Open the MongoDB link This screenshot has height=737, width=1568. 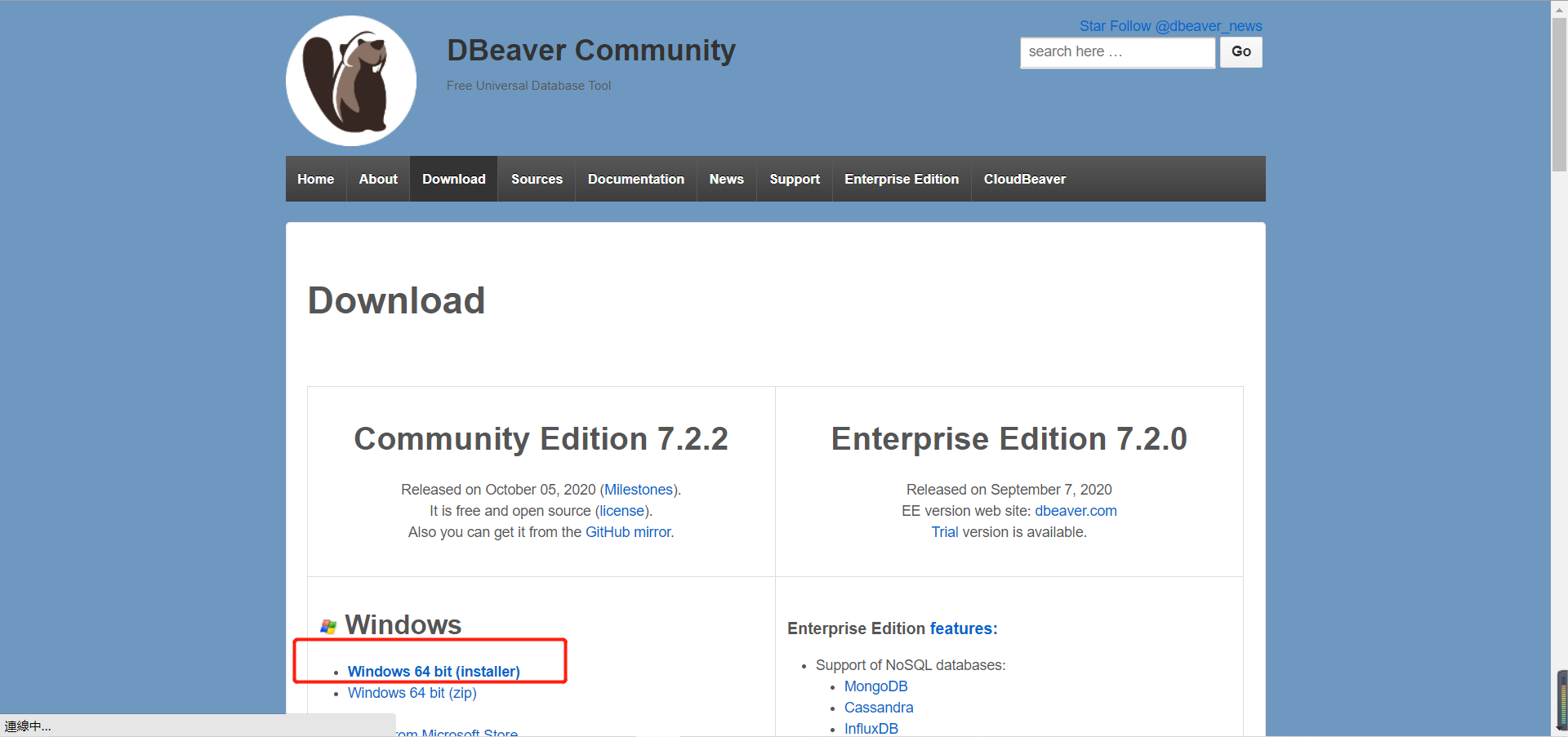(875, 686)
